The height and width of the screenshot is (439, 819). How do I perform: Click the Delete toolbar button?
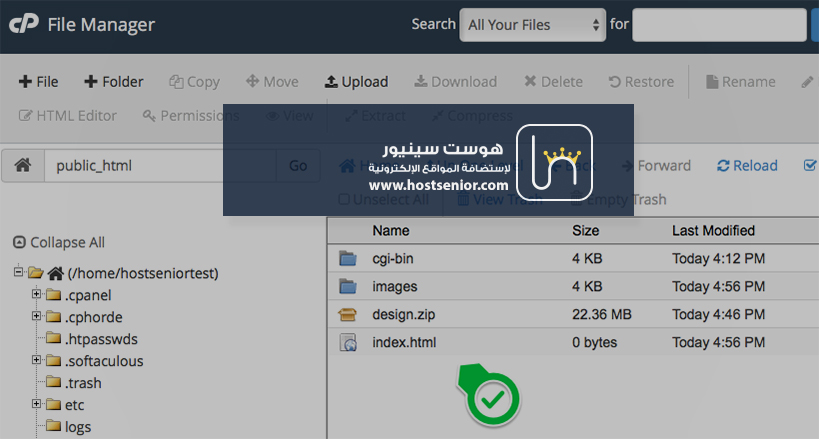tap(553, 82)
